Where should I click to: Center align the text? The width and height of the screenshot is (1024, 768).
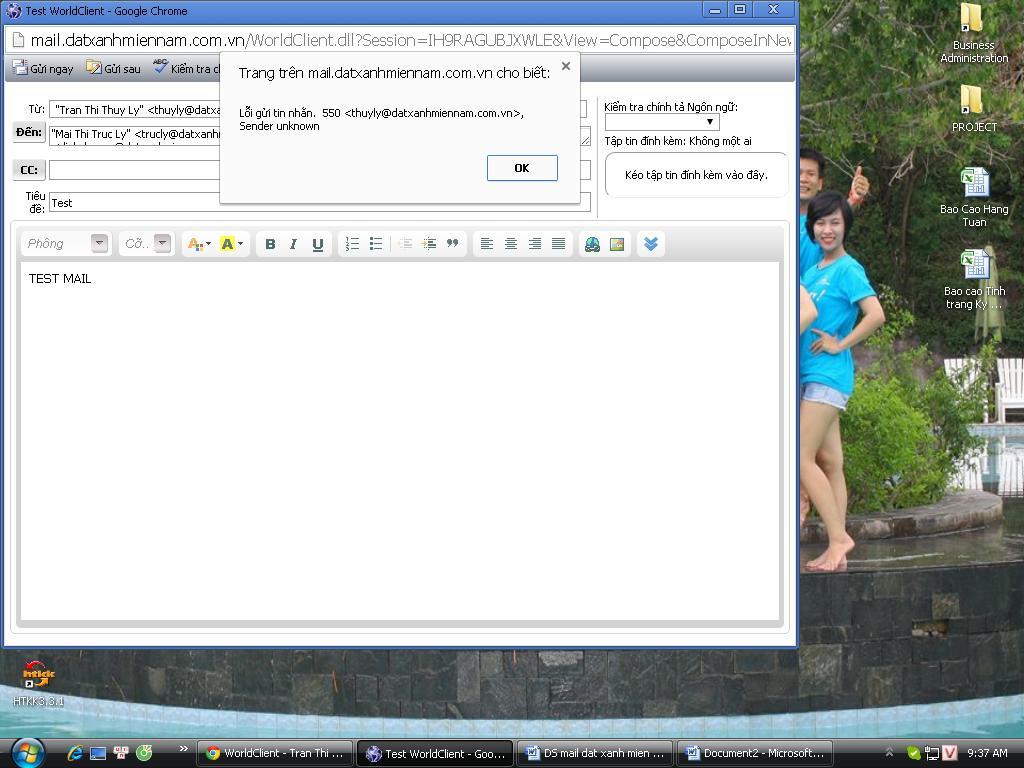pyautogui.click(x=511, y=244)
